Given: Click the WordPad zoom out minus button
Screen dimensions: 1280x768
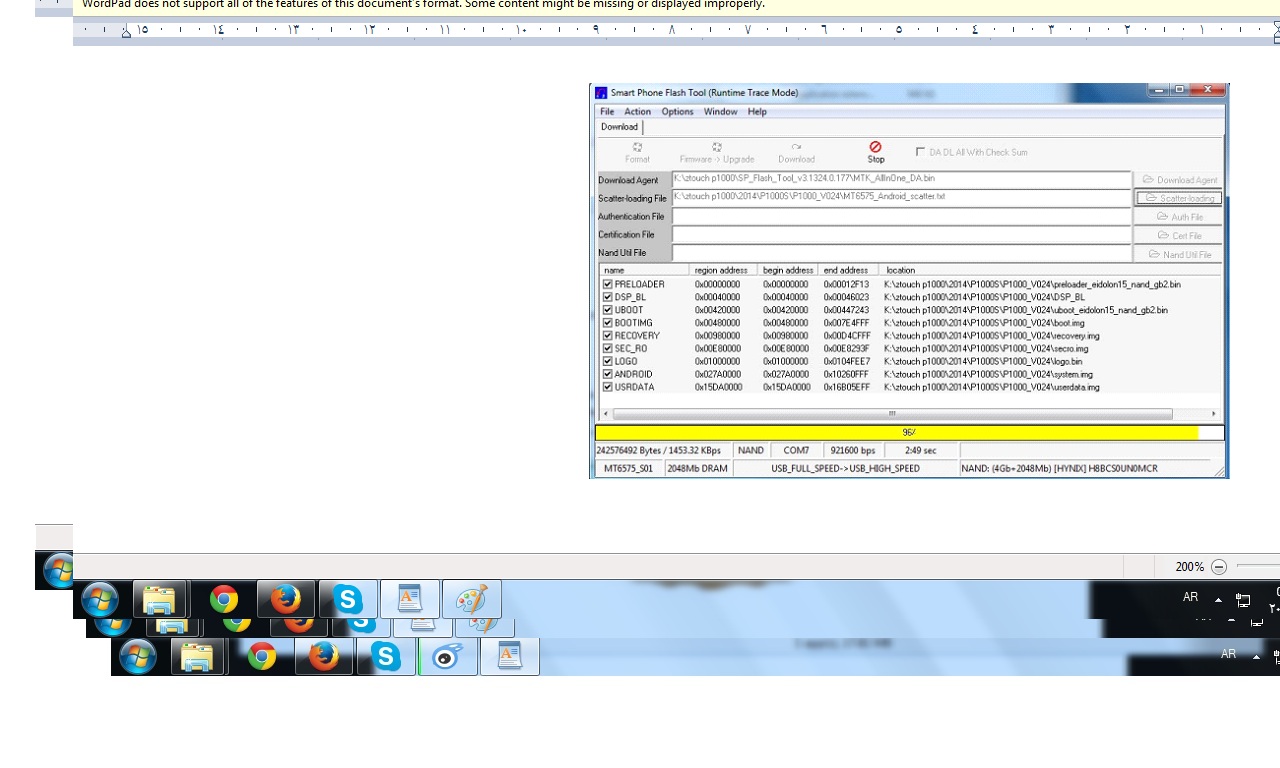Looking at the screenshot, I should coord(1219,567).
